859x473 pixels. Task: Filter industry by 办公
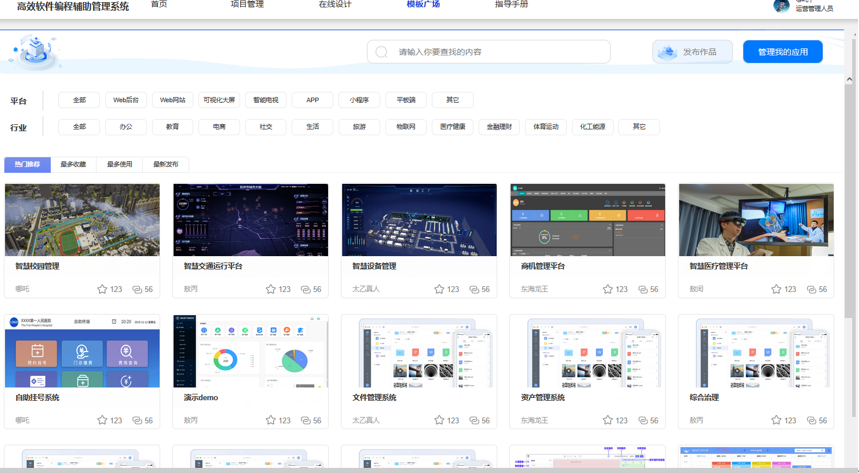click(126, 127)
